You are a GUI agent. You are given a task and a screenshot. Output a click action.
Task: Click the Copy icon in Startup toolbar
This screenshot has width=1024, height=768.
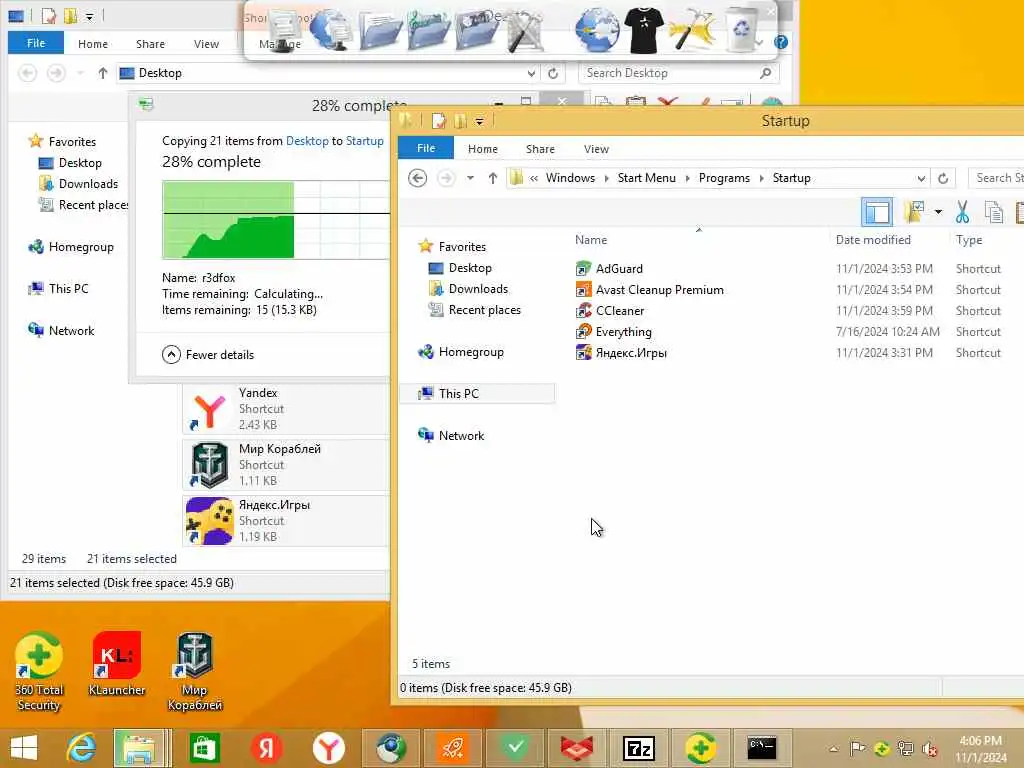[993, 212]
